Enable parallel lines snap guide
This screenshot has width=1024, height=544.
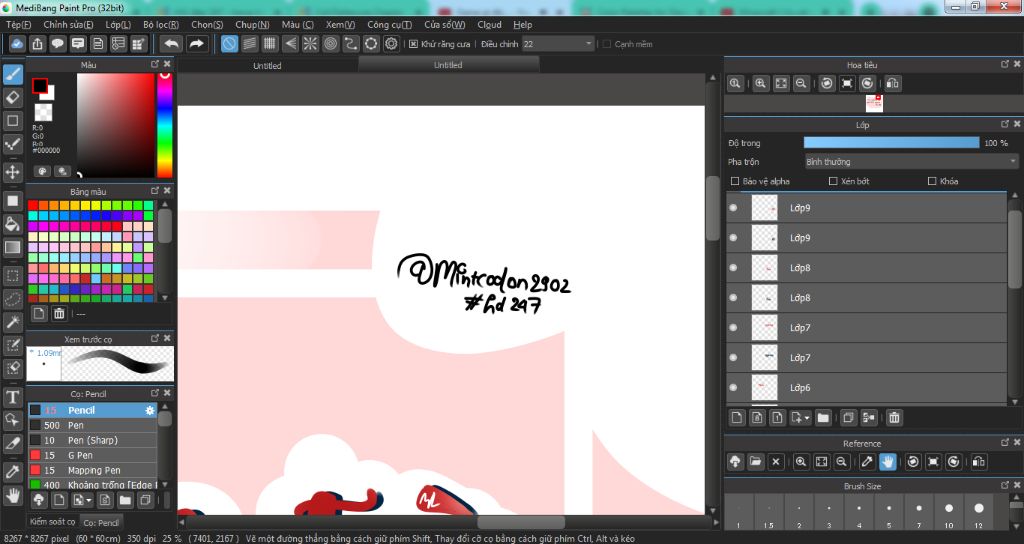coord(249,44)
